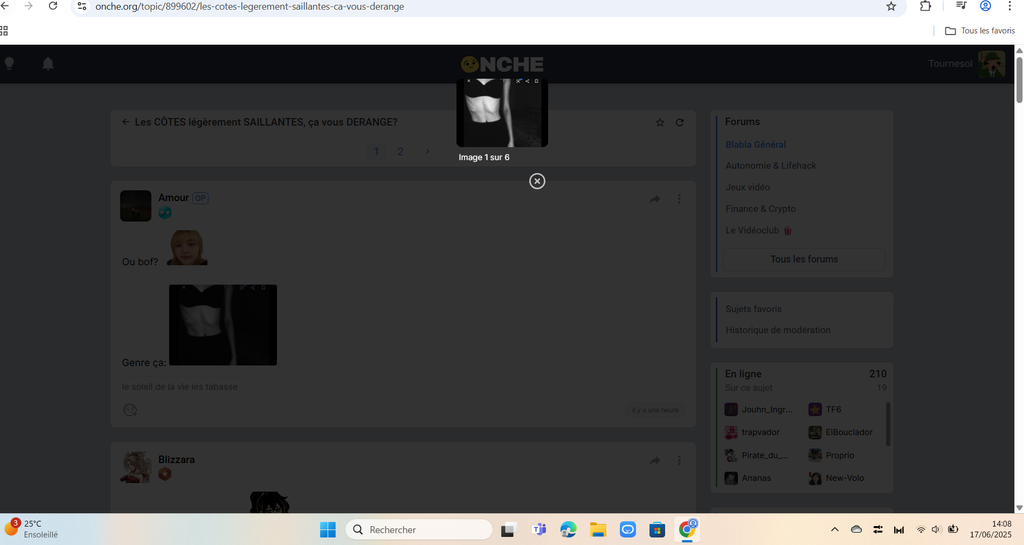Click the ONCHE logo
The width and height of the screenshot is (1024, 545).
pos(502,64)
